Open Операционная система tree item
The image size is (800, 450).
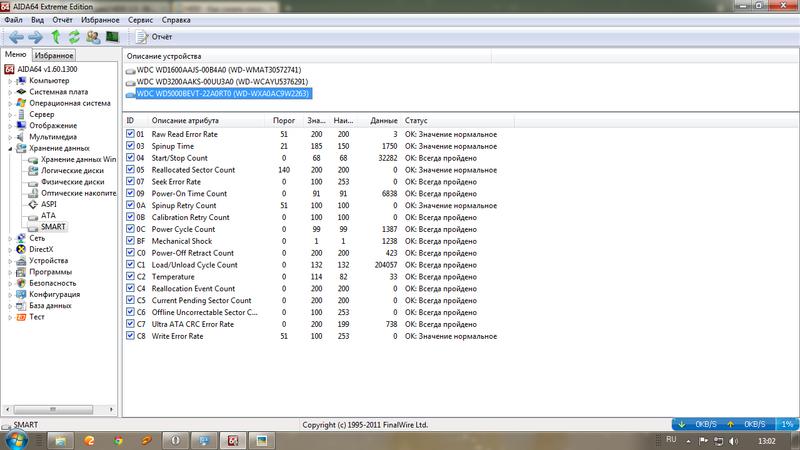(69, 103)
